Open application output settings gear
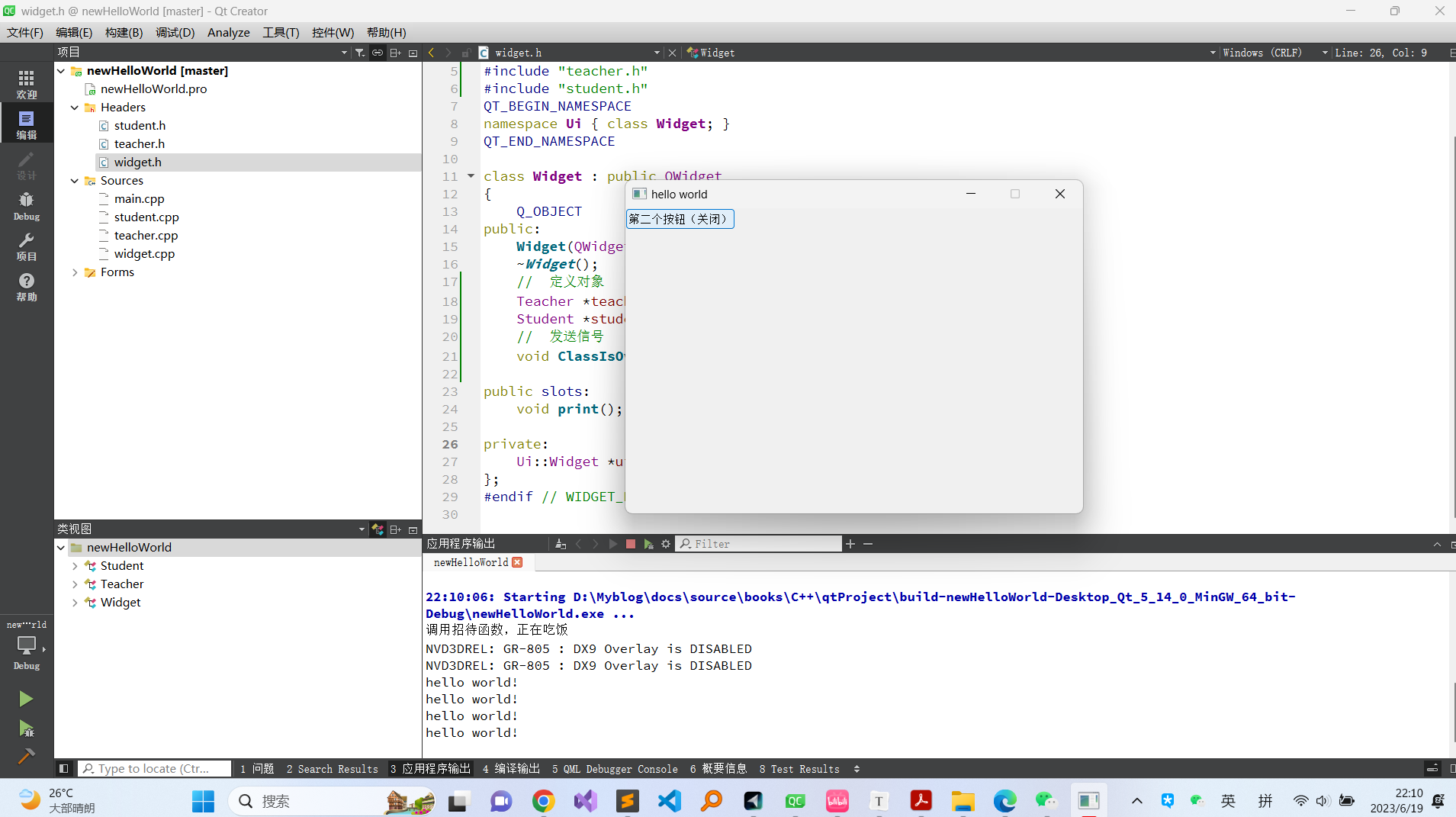 [666, 544]
